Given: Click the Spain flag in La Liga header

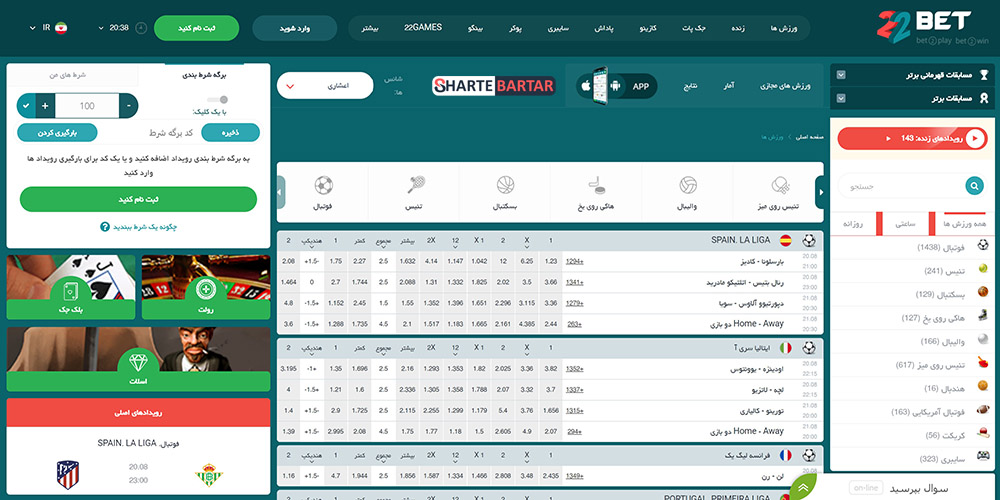Looking at the screenshot, I should tap(786, 240).
